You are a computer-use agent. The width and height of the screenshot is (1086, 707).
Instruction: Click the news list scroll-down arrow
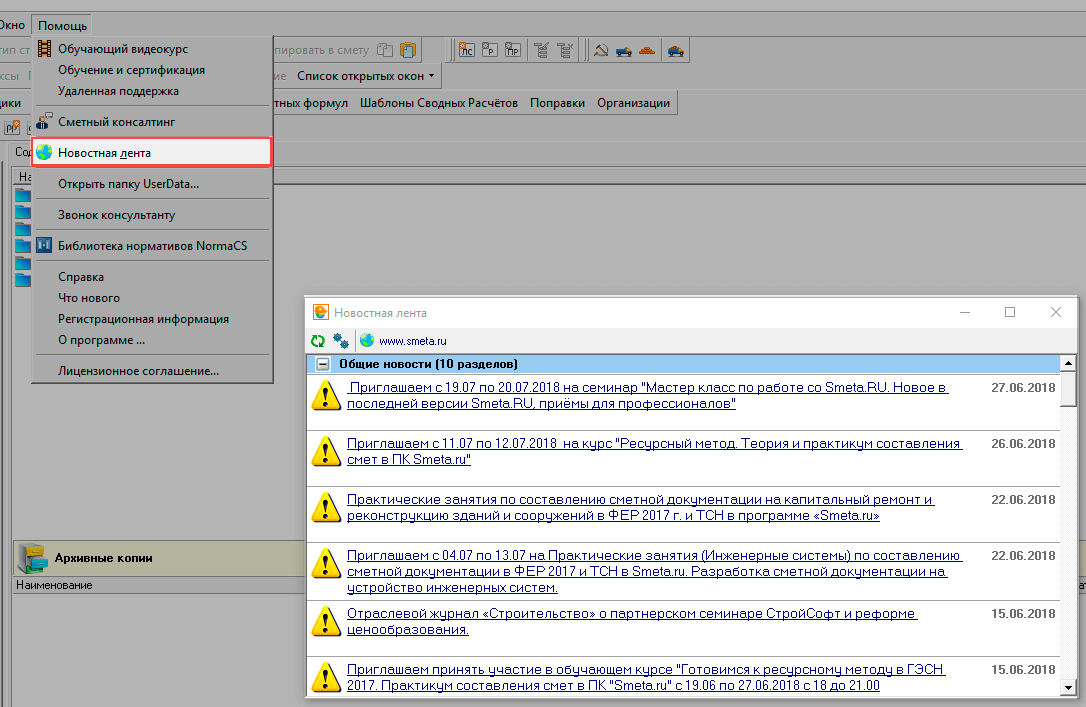tap(1068, 688)
